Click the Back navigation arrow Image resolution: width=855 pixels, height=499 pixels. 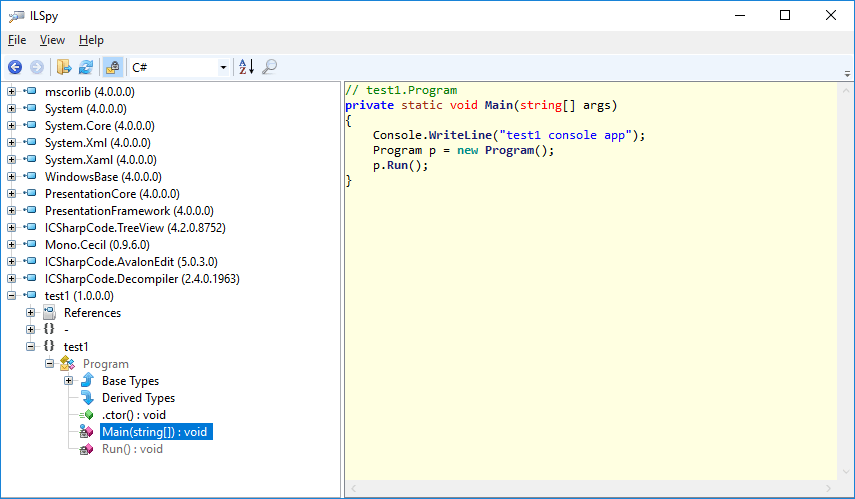click(15, 67)
